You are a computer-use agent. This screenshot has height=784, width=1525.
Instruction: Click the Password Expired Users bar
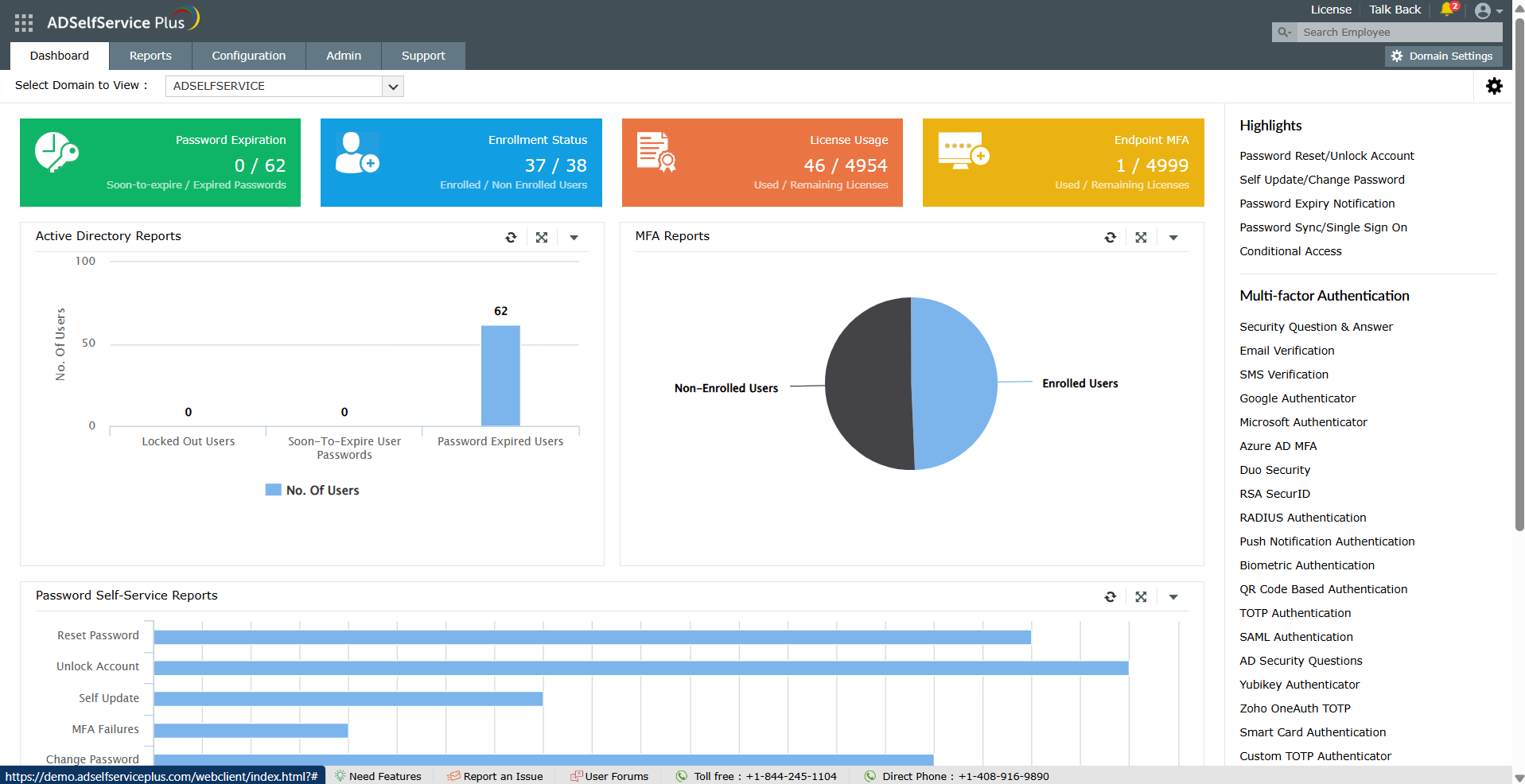tap(500, 375)
